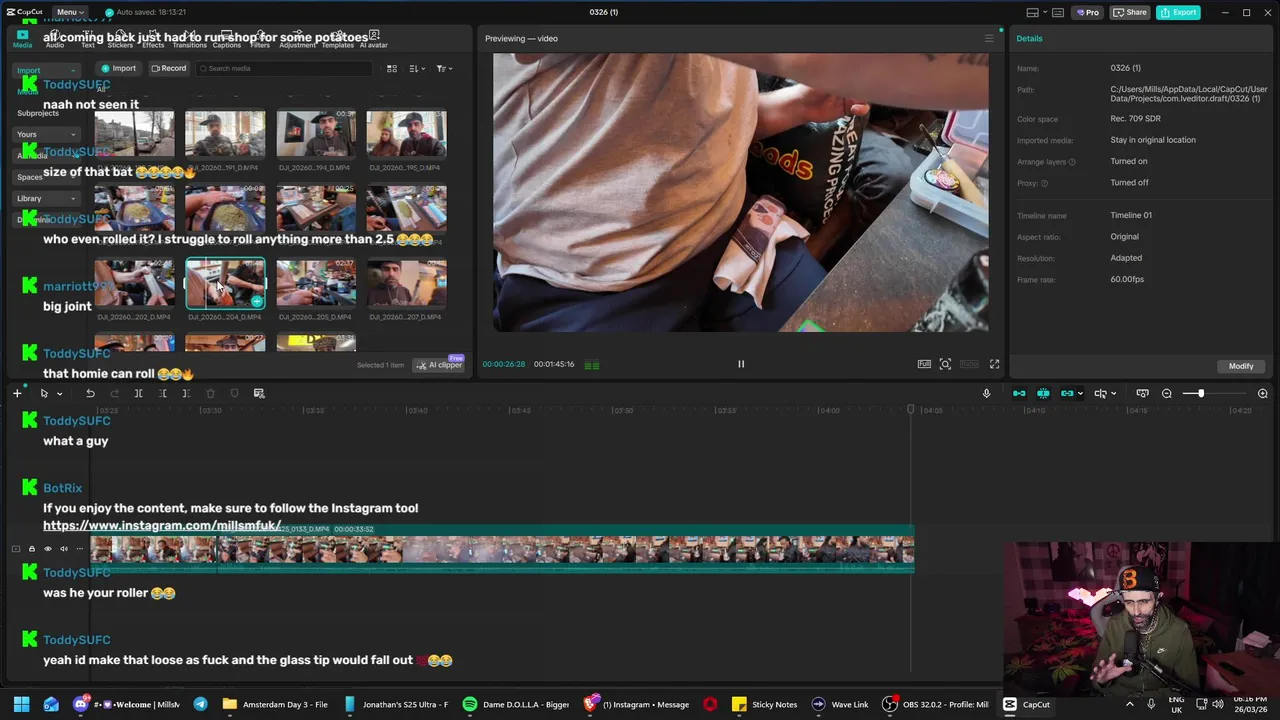
Task: Open the preview panel hamburger menu
Action: (989, 38)
